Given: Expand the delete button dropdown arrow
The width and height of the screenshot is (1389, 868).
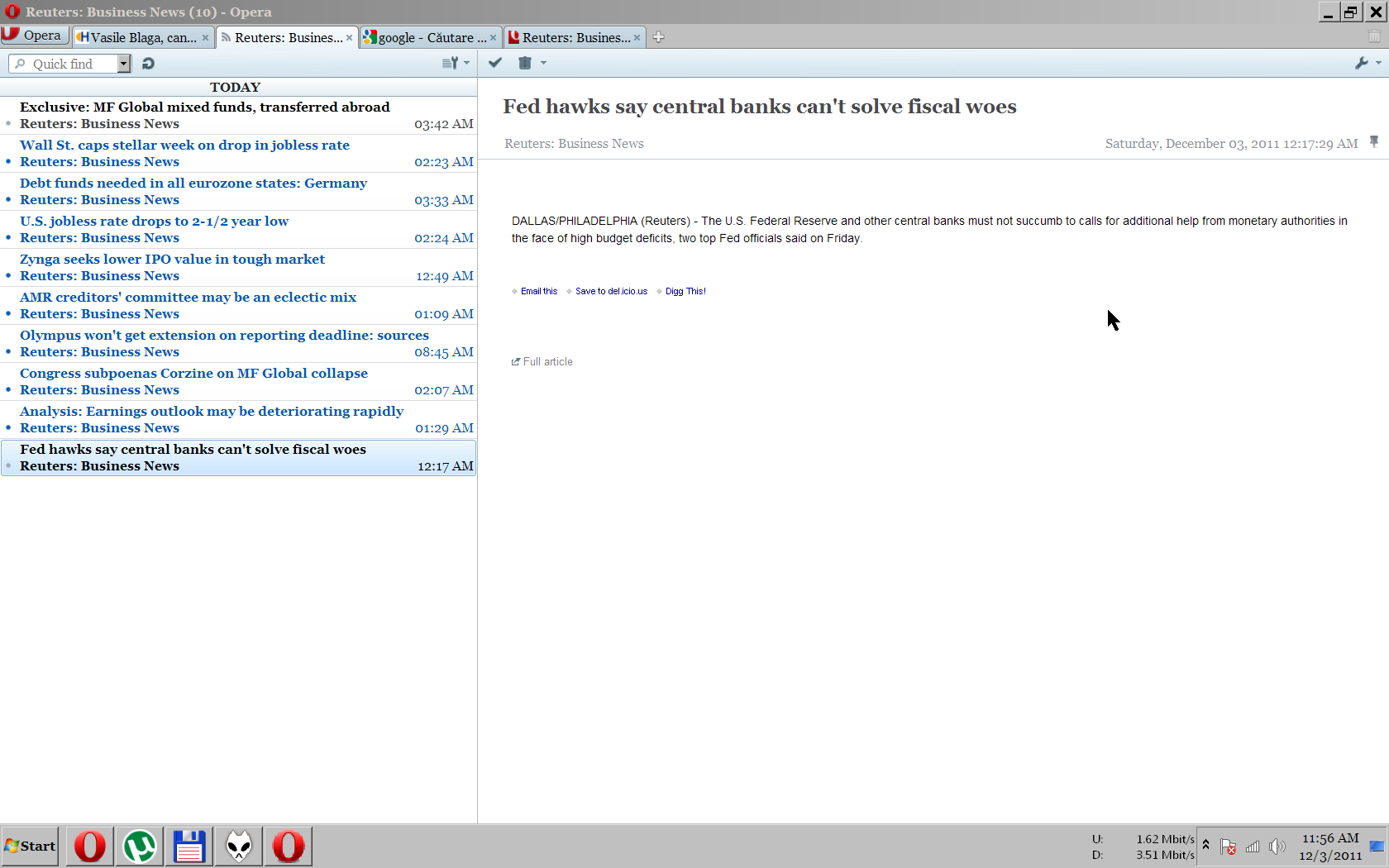Looking at the screenshot, I should click(543, 63).
